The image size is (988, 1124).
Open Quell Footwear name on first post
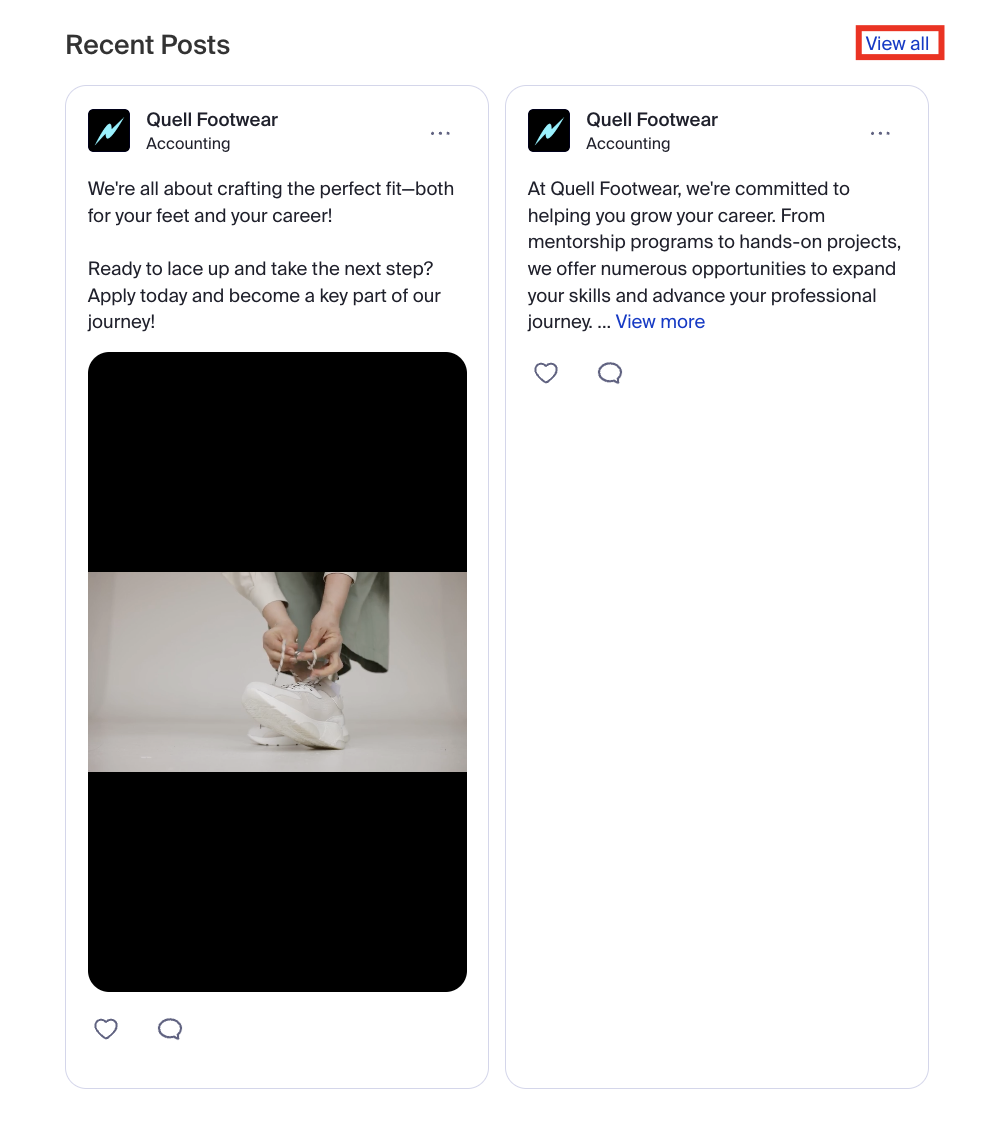tap(212, 120)
